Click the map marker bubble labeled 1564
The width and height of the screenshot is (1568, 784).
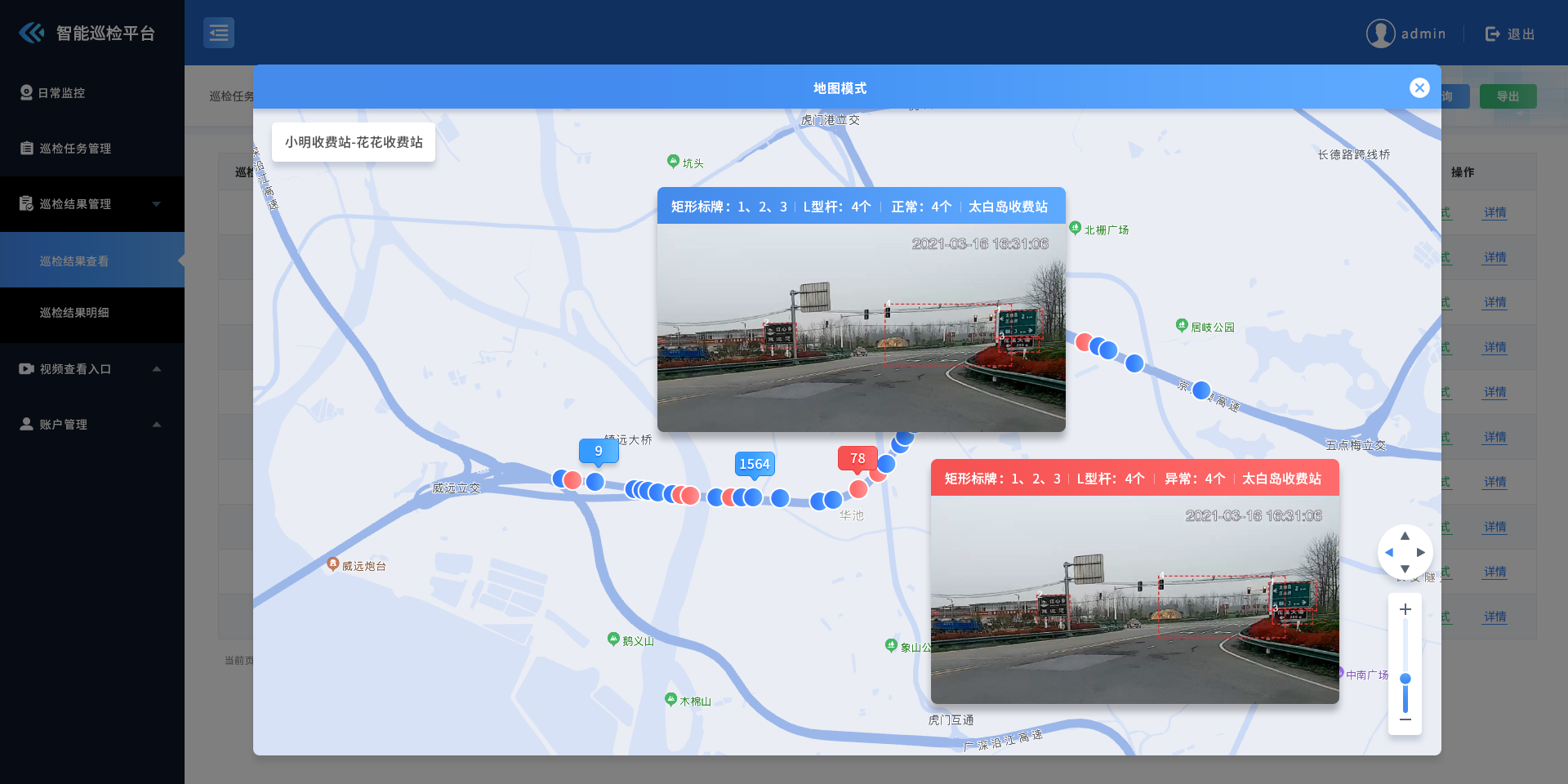(755, 465)
